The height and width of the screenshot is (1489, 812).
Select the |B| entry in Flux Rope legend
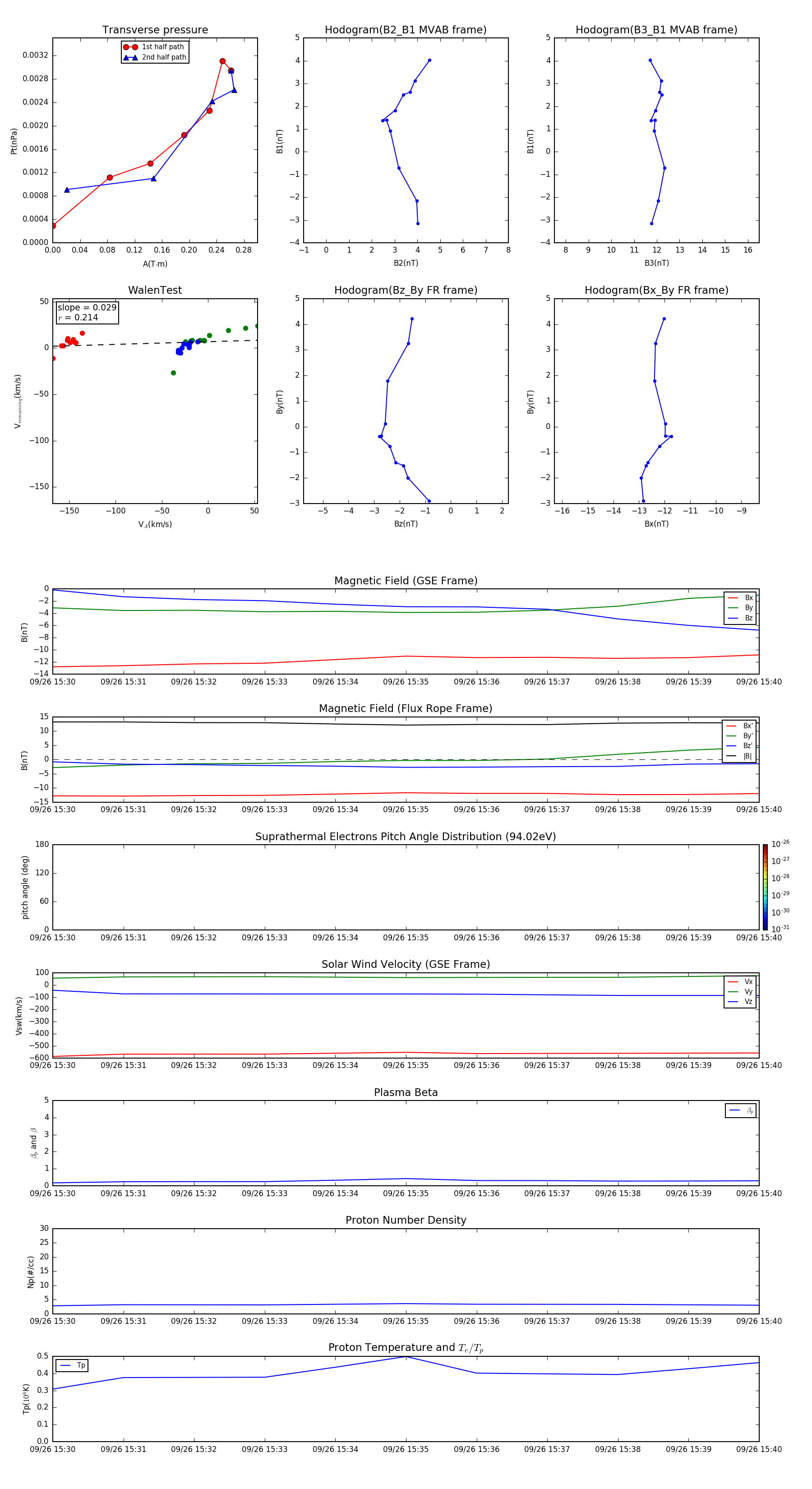740,756
